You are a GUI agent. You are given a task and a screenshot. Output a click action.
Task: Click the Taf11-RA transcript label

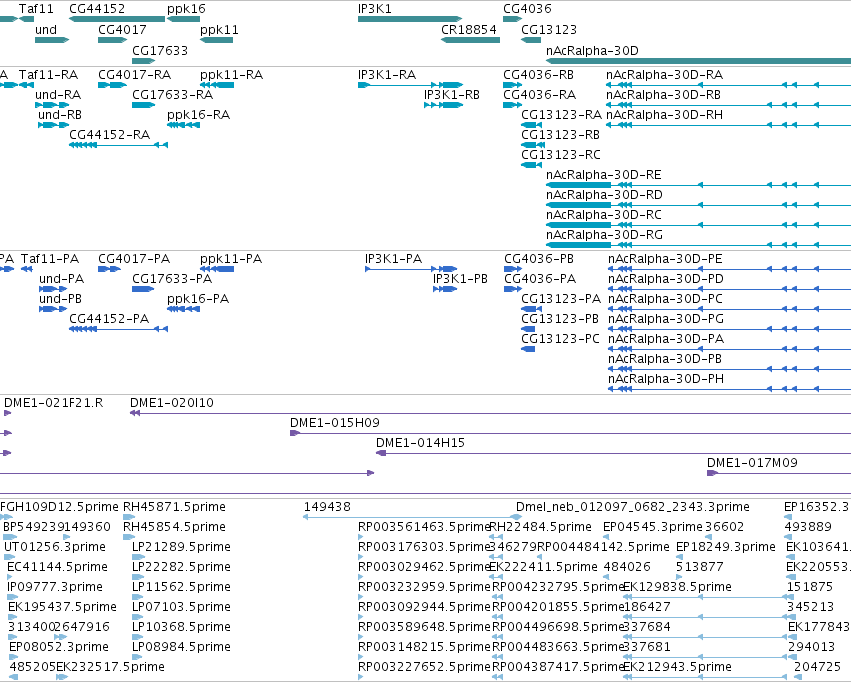[48, 75]
